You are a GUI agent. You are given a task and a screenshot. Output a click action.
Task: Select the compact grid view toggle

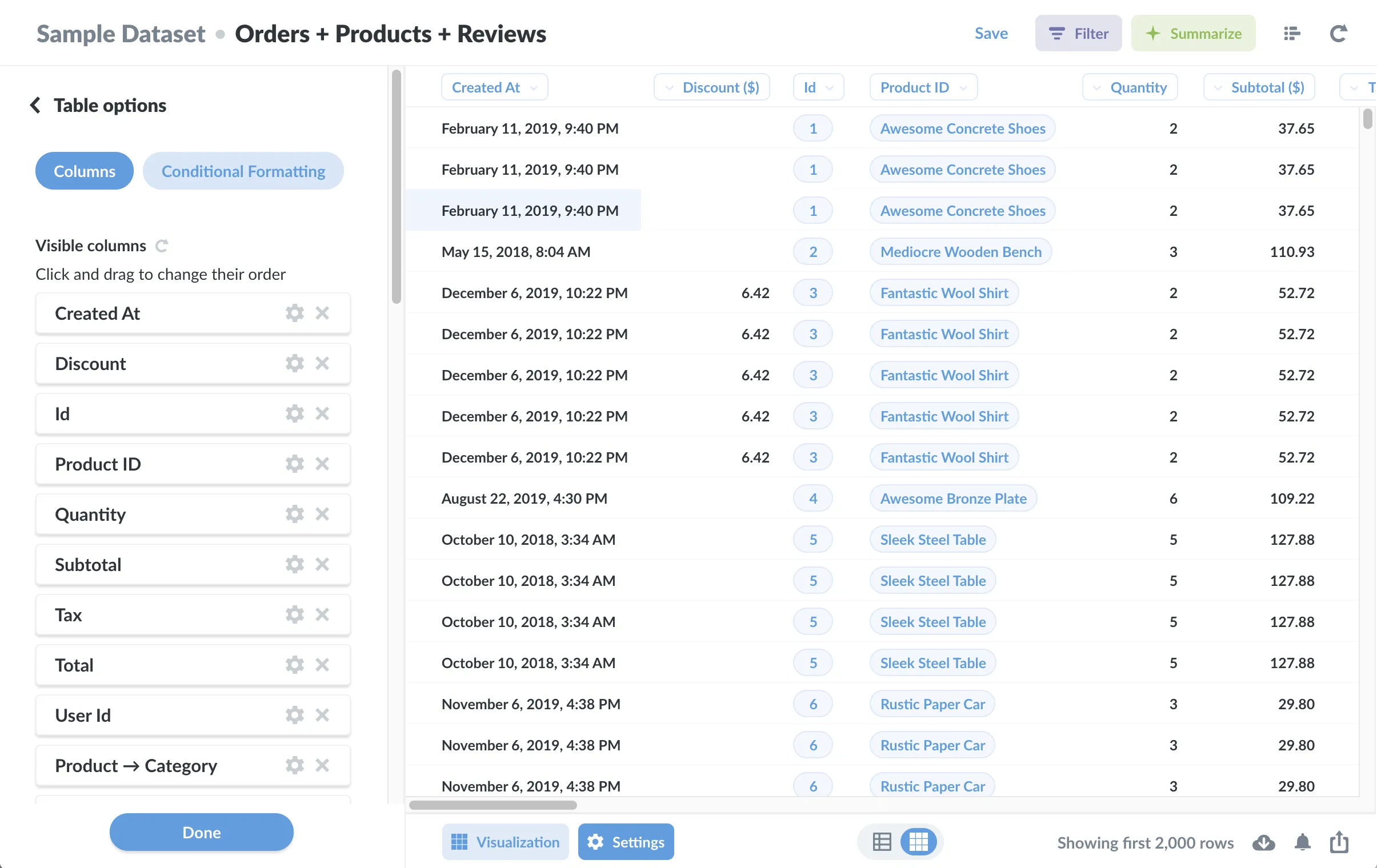[918, 841]
